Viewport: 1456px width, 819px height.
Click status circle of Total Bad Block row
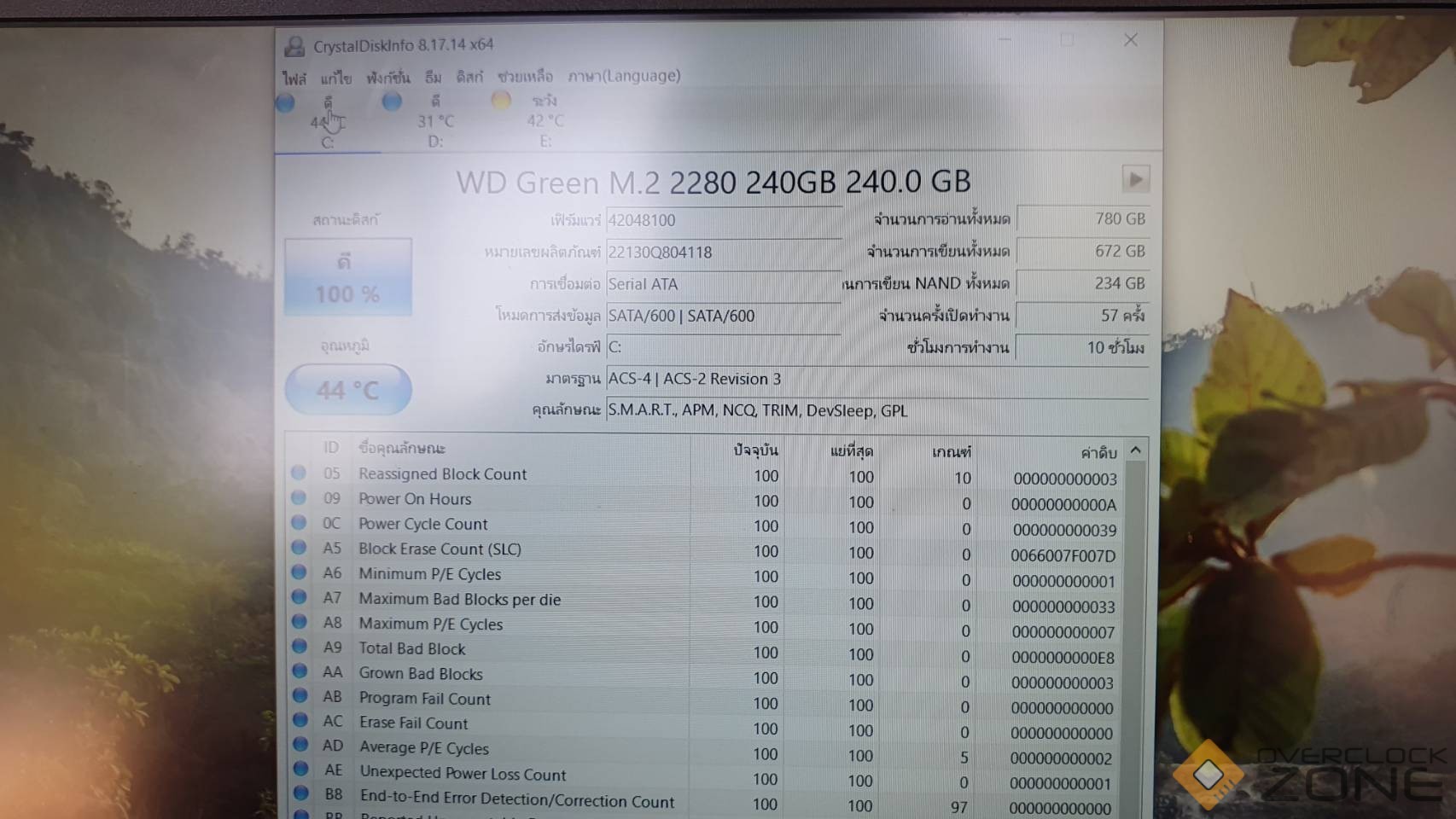(x=300, y=647)
